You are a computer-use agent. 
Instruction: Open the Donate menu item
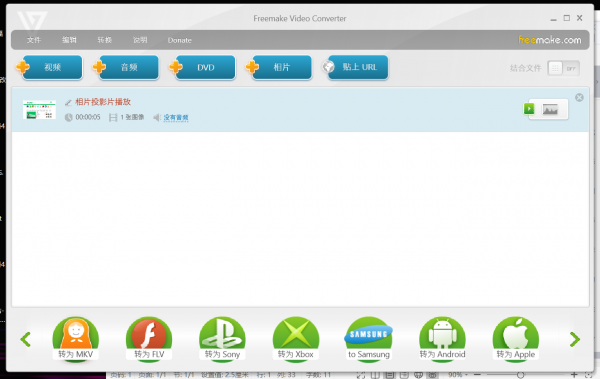(179, 40)
